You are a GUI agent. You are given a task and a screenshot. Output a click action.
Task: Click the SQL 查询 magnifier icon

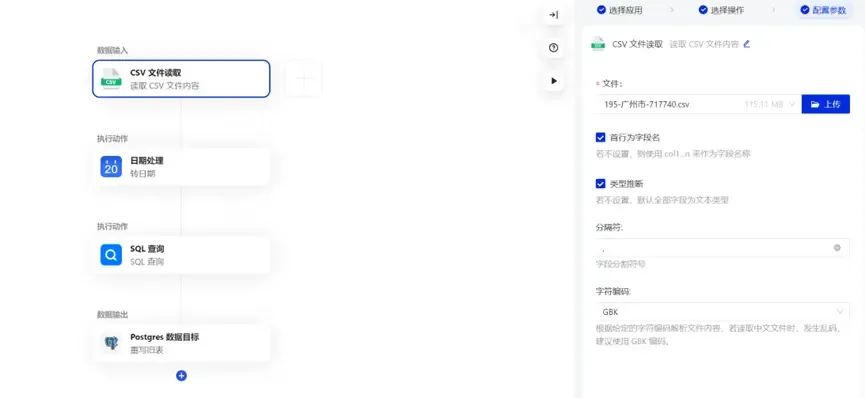click(111, 255)
